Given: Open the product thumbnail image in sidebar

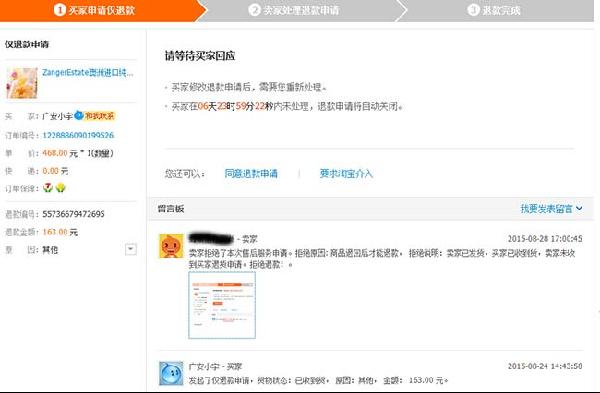Looking at the screenshot, I should point(22,83).
